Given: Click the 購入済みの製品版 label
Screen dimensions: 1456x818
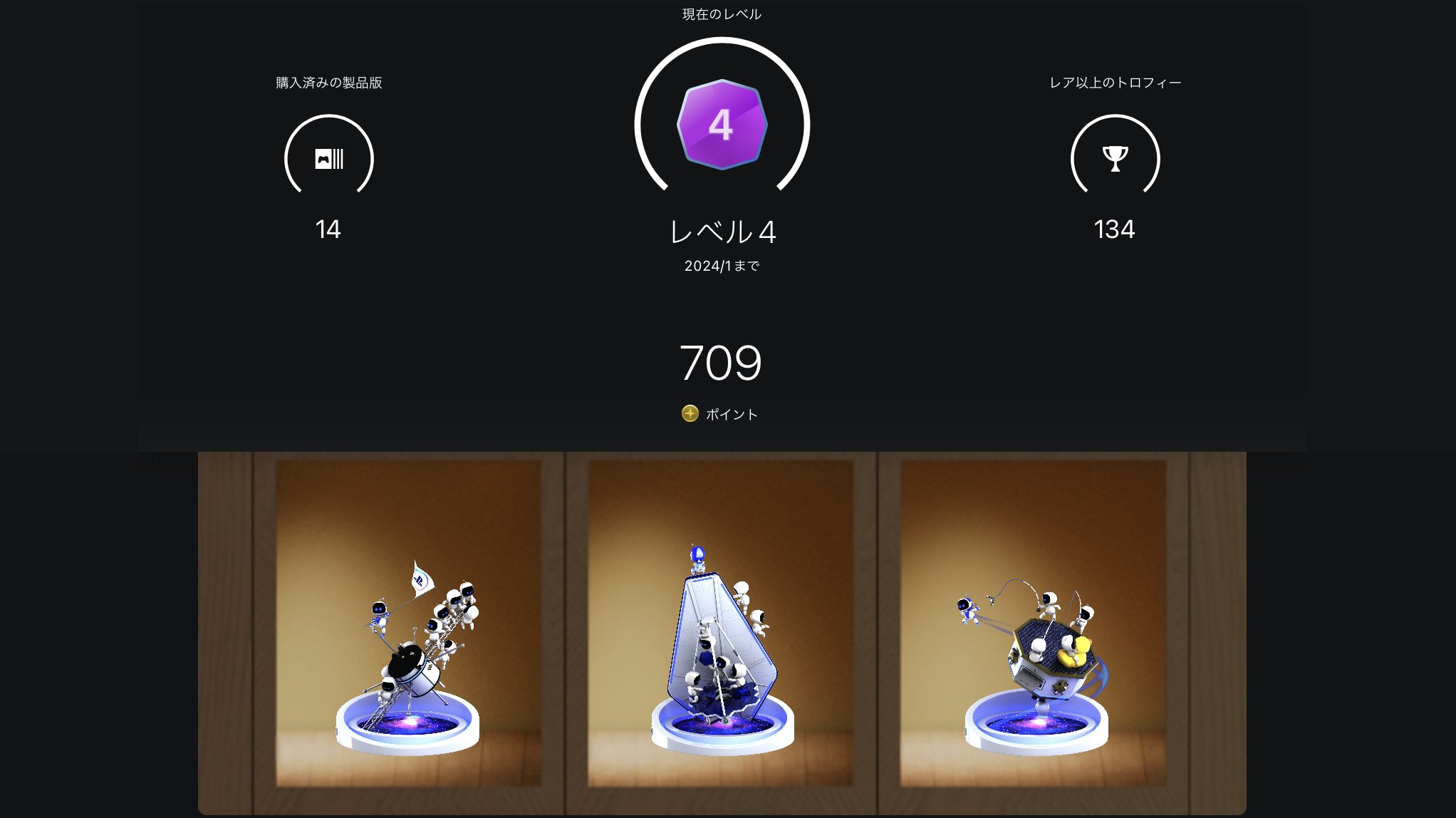Looking at the screenshot, I should pyautogui.click(x=329, y=83).
